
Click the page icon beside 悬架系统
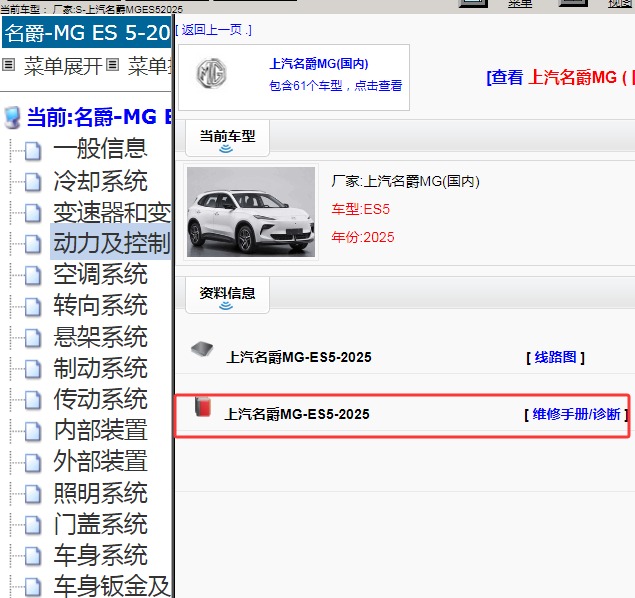pyautogui.click(x=33, y=338)
